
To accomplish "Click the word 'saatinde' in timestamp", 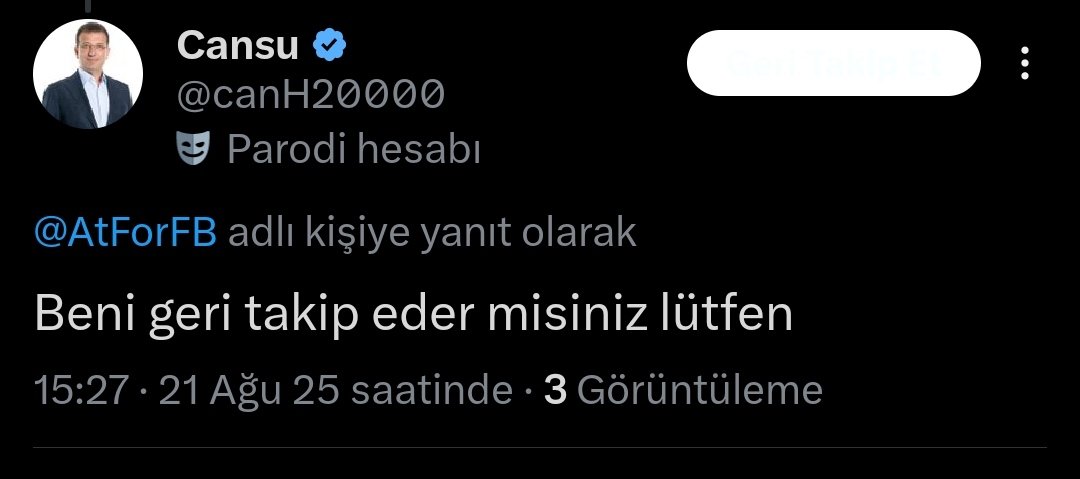I will [x=431, y=390].
